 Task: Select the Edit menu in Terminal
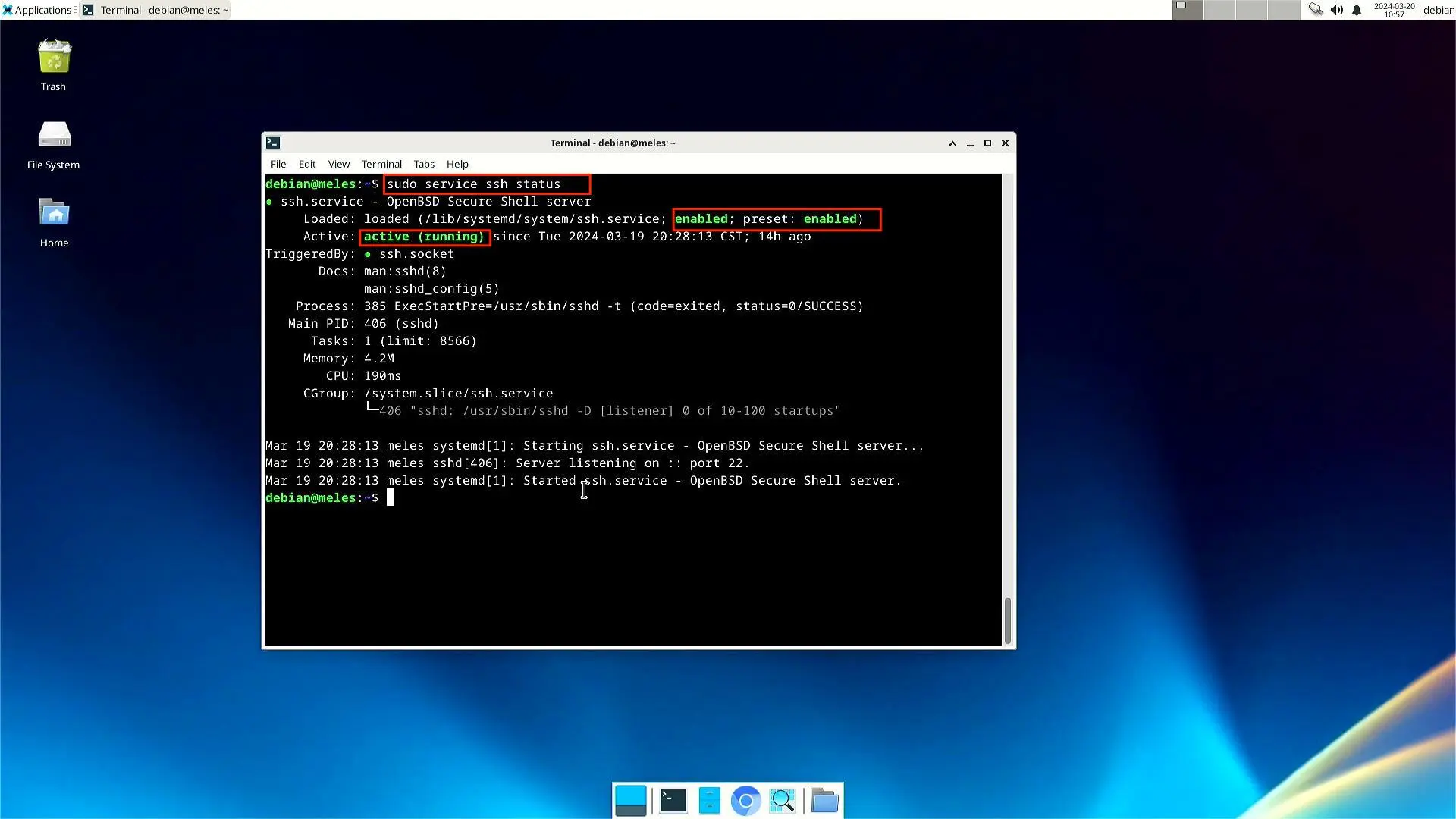307,164
